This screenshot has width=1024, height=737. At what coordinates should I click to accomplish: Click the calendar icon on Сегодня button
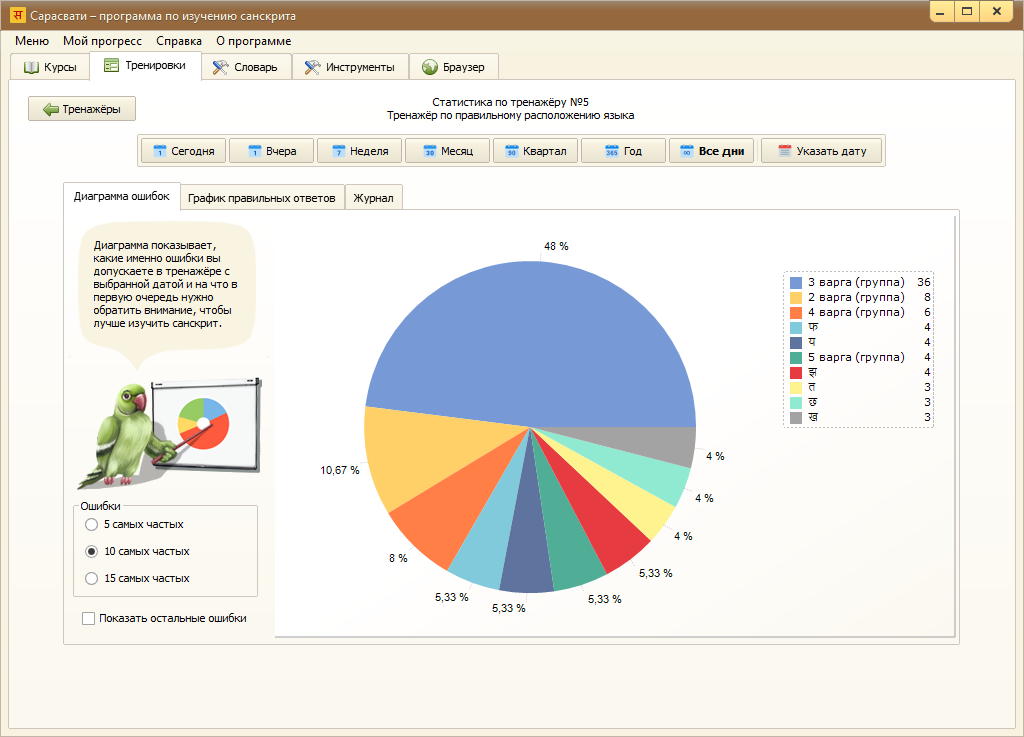tap(159, 152)
